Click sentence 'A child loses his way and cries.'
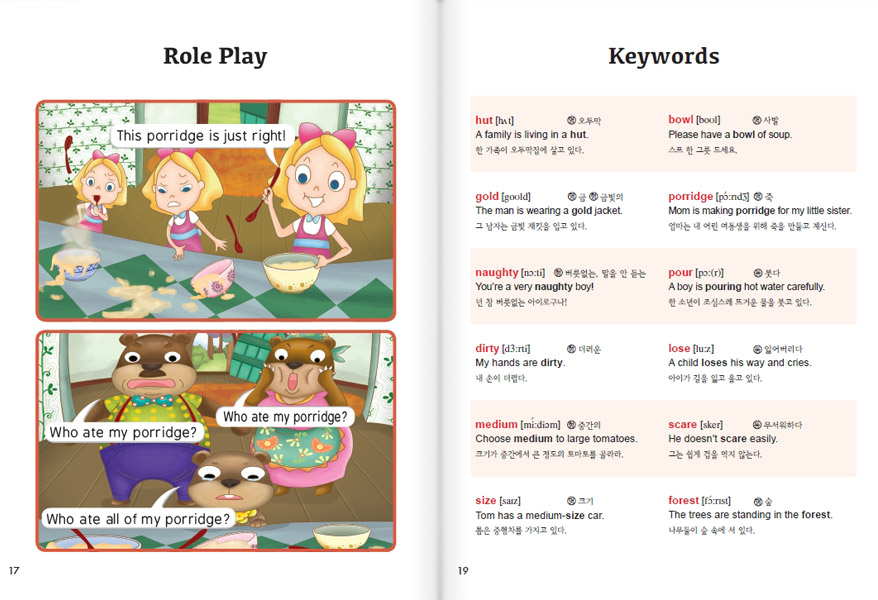Viewport: 878px width, 600px height. click(740, 363)
